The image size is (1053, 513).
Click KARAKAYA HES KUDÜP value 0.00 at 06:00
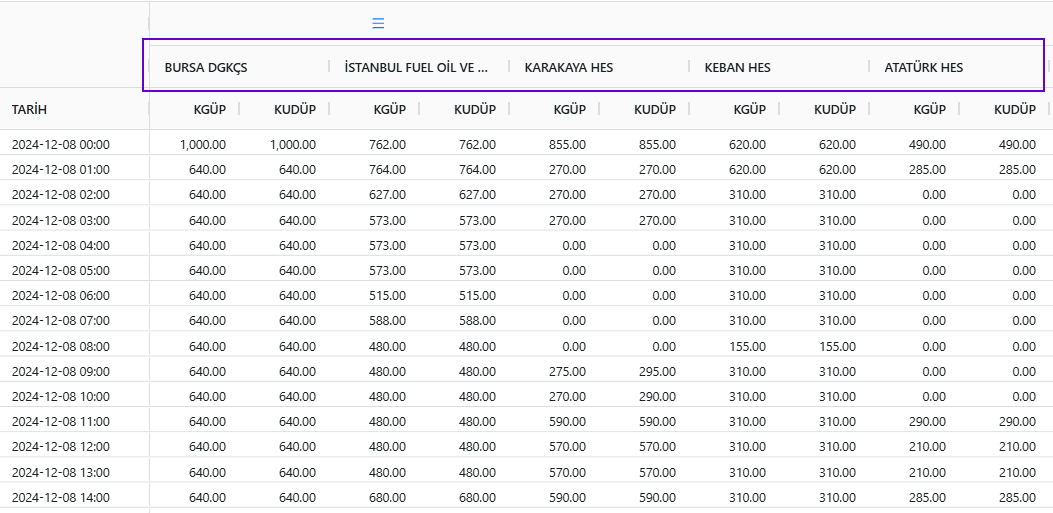pyautogui.click(x=663, y=296)
